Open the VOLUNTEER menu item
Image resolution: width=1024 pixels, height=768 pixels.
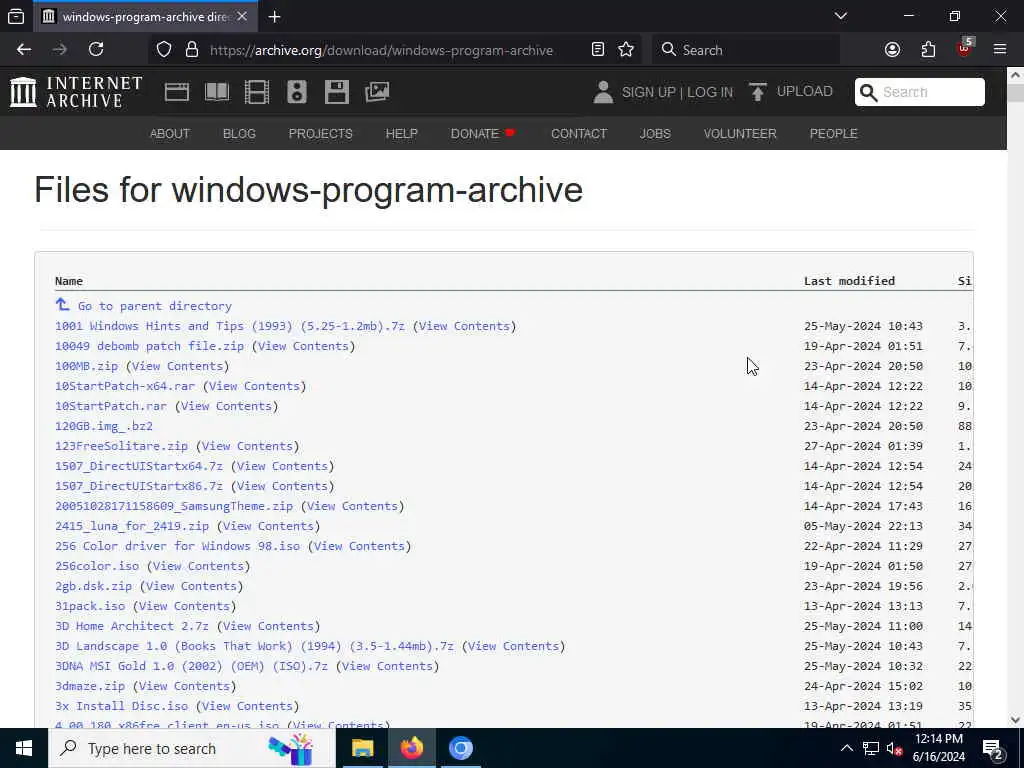(740, 133)
